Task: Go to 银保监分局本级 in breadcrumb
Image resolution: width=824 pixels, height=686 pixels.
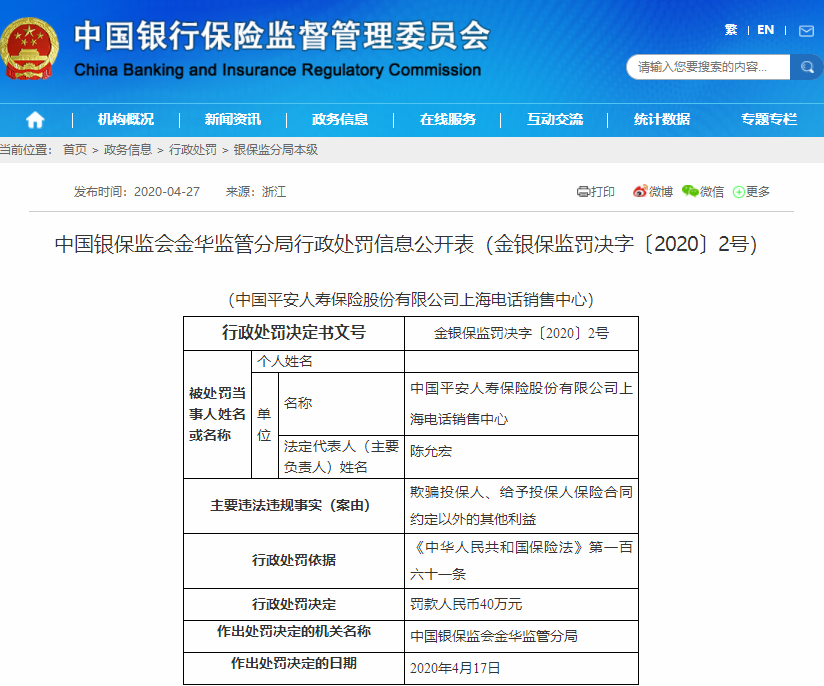Action: 276,150
